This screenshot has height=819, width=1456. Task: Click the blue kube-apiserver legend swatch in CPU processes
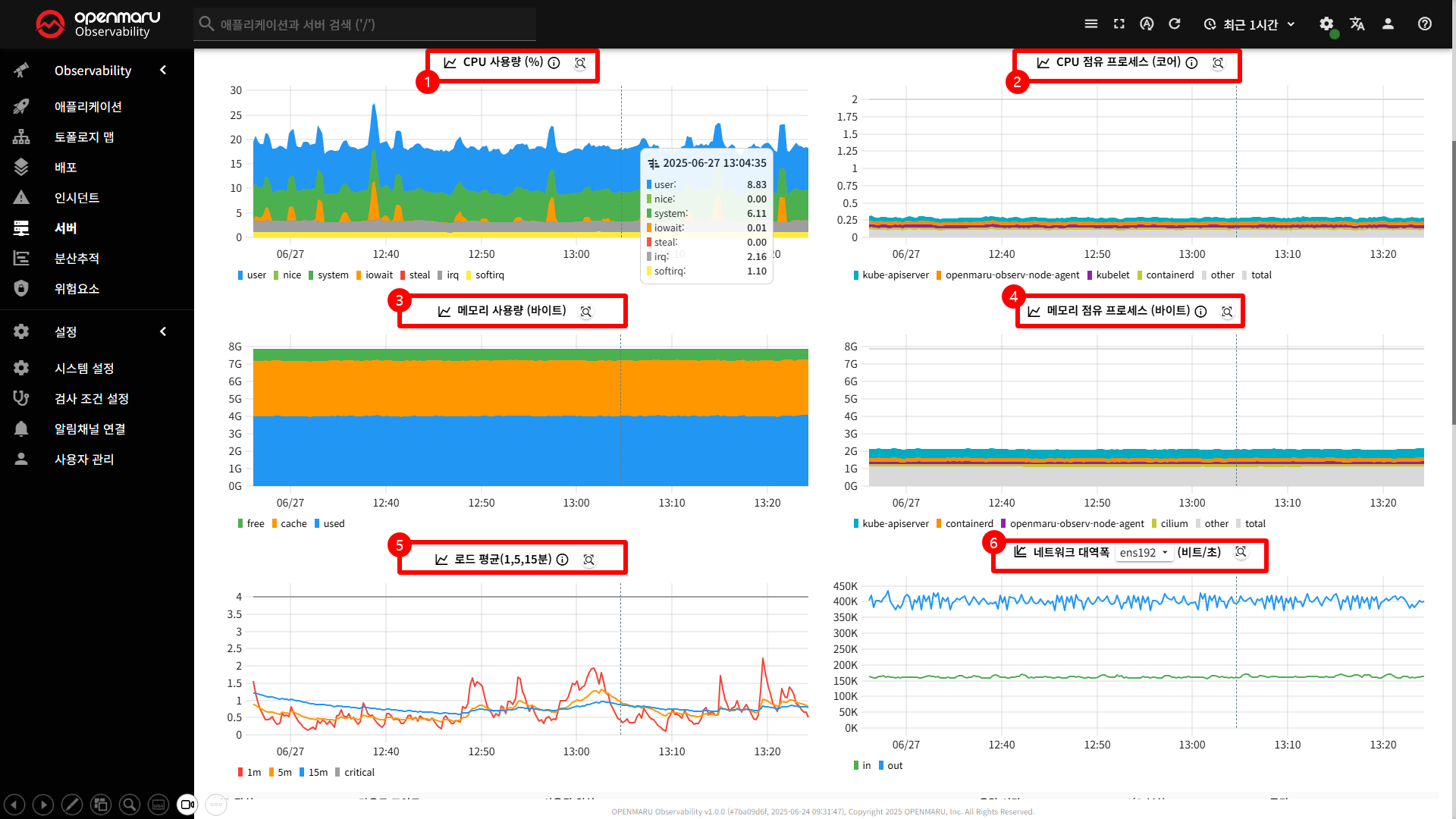(x=856, y=275)
